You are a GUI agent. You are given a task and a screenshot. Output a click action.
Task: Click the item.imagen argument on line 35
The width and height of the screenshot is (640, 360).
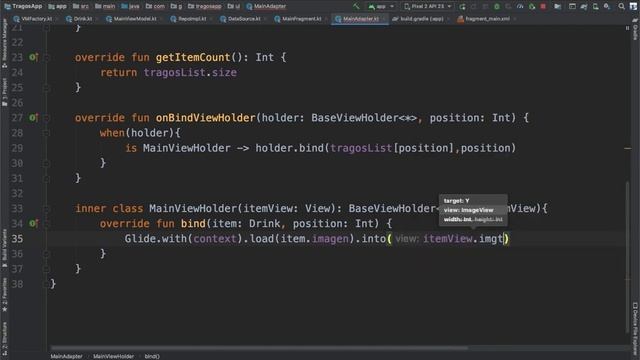pyautogui.click(x=315, y=239)
